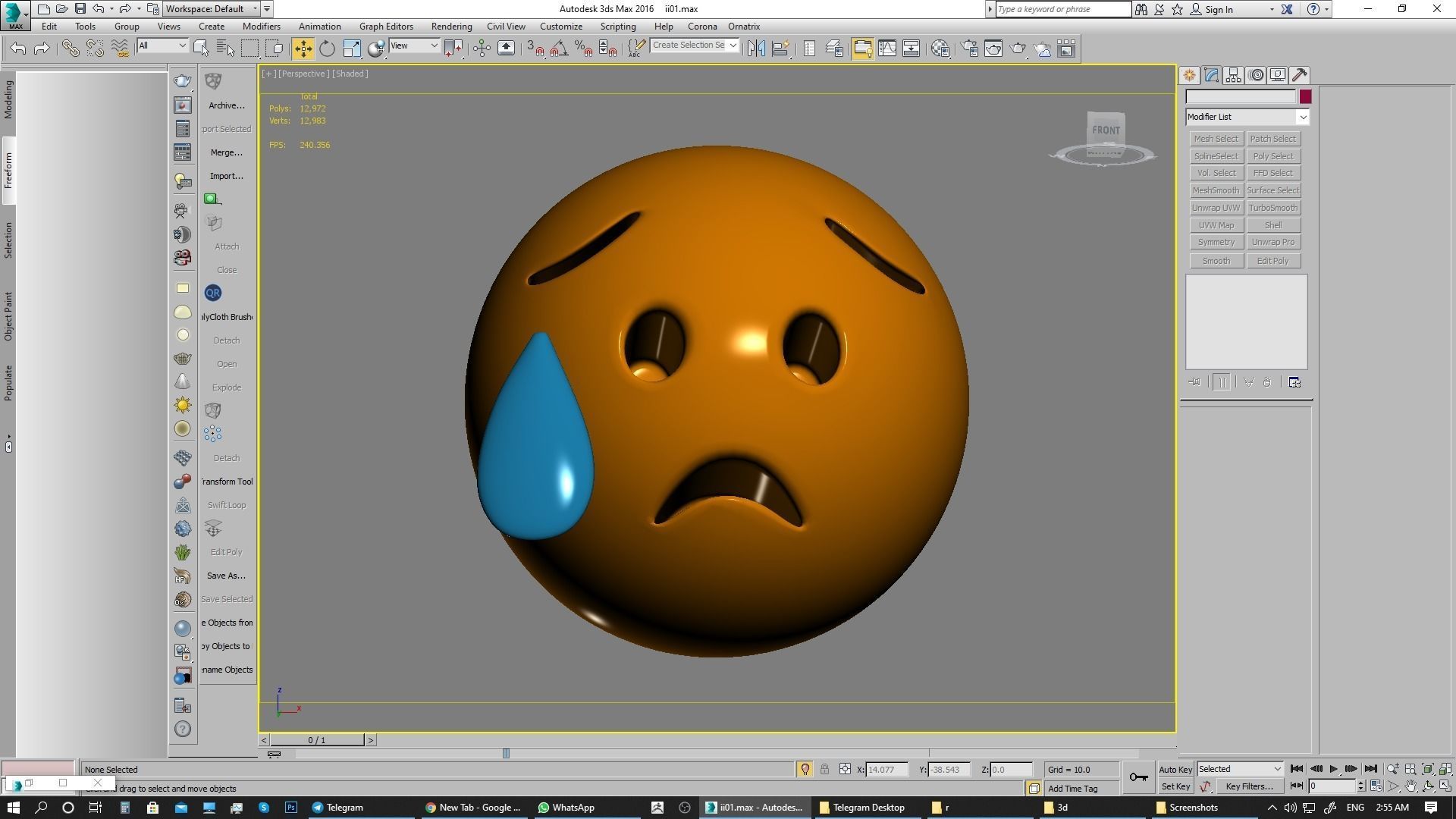Toggle Window/Crossing selection mode

275,49
